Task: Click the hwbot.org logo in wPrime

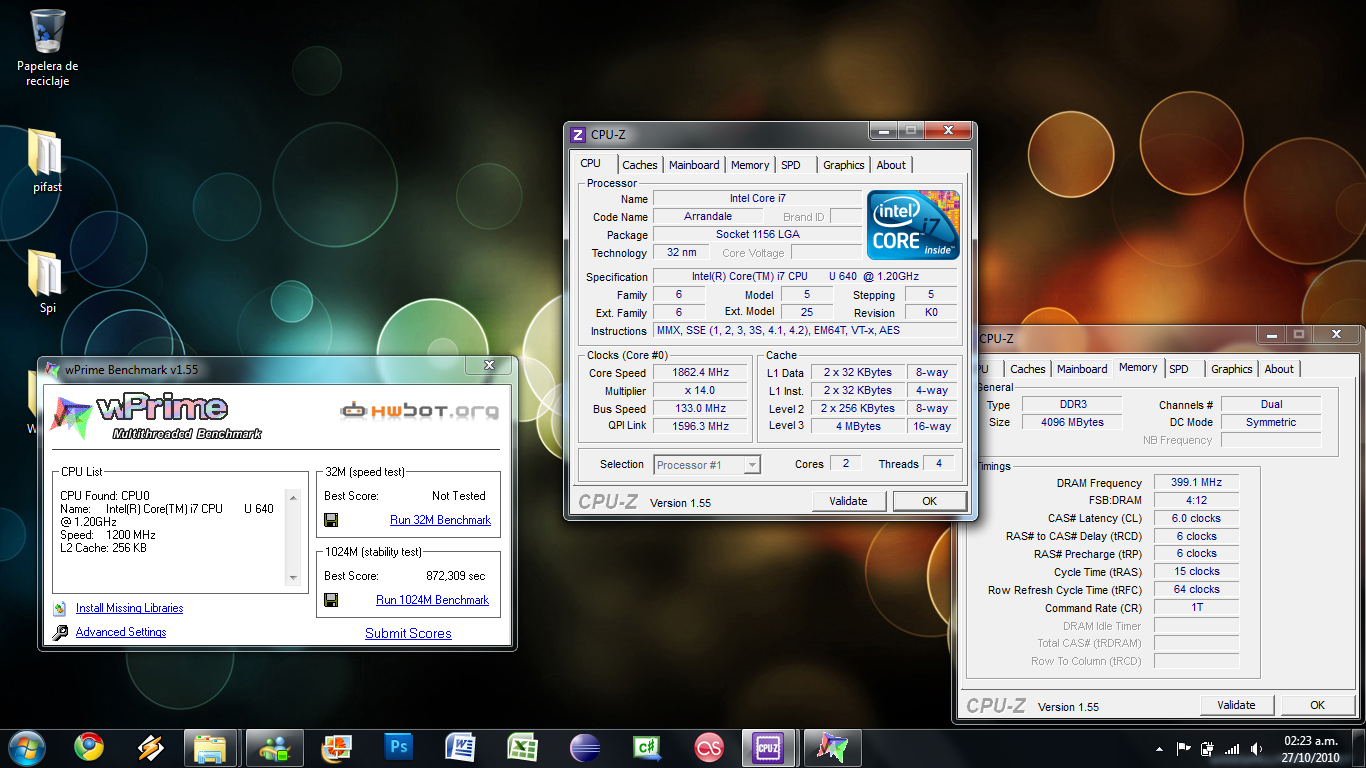Action: pyautogui.click(x=419, y=411)
